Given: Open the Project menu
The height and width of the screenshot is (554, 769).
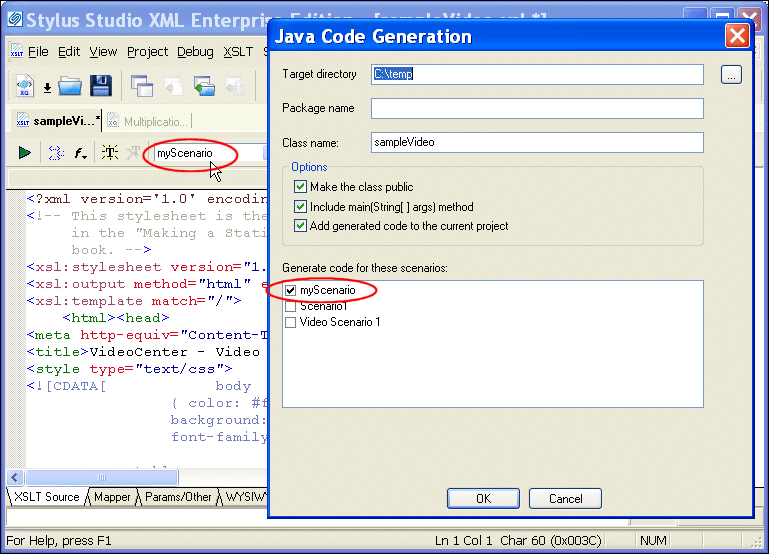Looking at the screenshot, I should [x=147, y=52].
